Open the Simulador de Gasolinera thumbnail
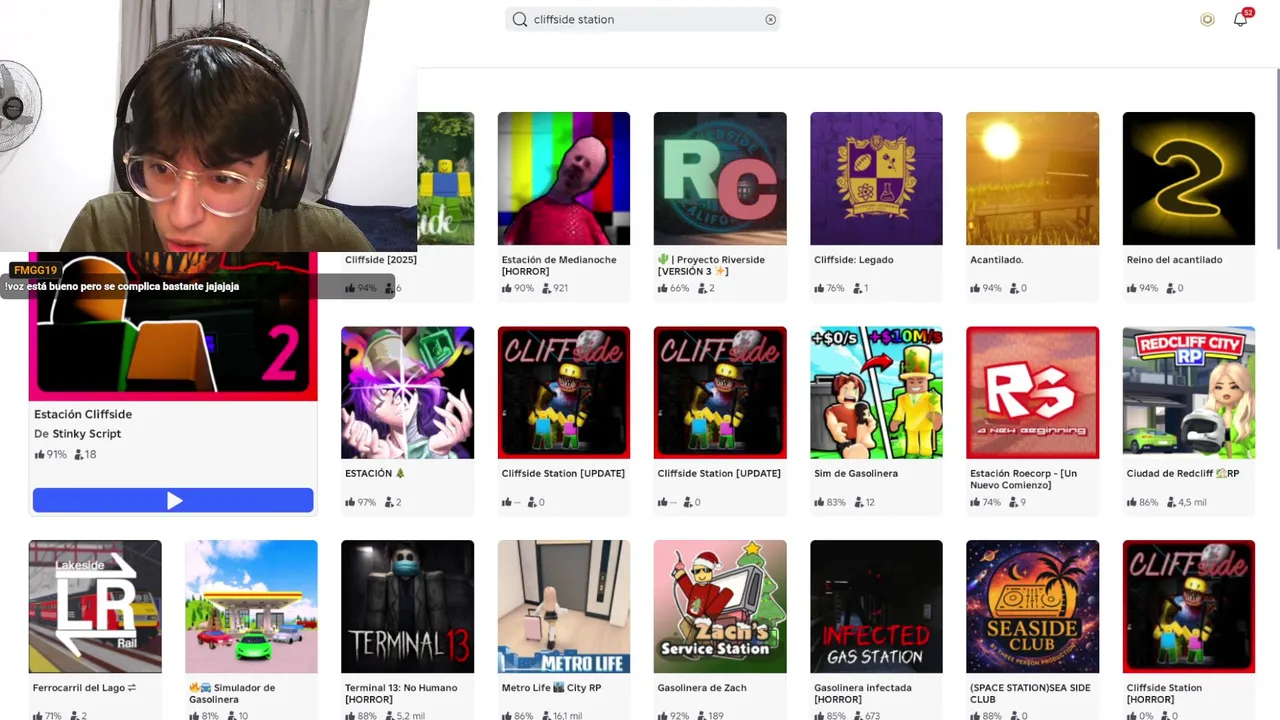Viewport: 1280px width, 720px height. 251,606
